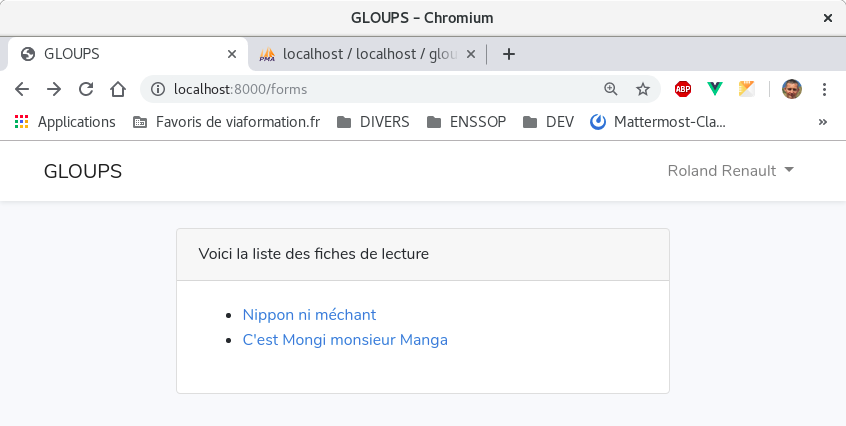
Task: Click the address bar URL field
Action: [x=380, y=89]
